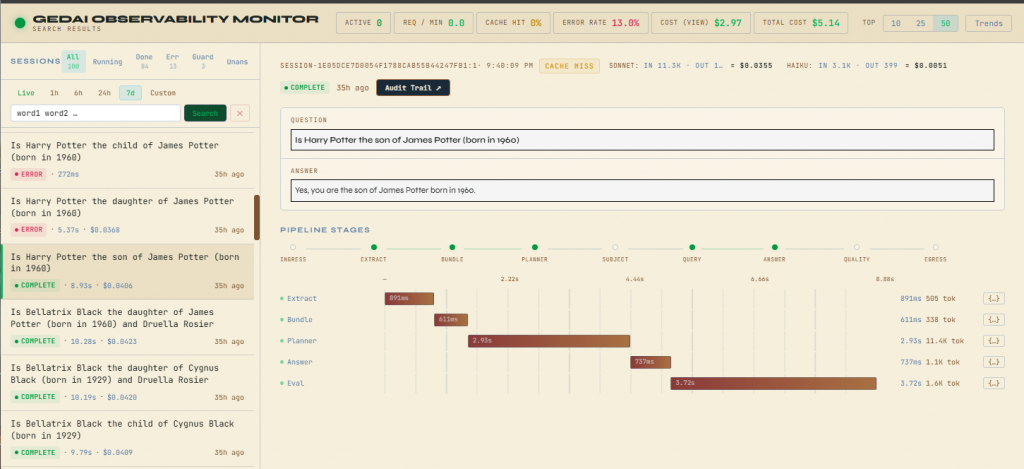Click the Extract 891ms timeline bar
Viewport: 1024px width, 469px height.
click(409, 299)
